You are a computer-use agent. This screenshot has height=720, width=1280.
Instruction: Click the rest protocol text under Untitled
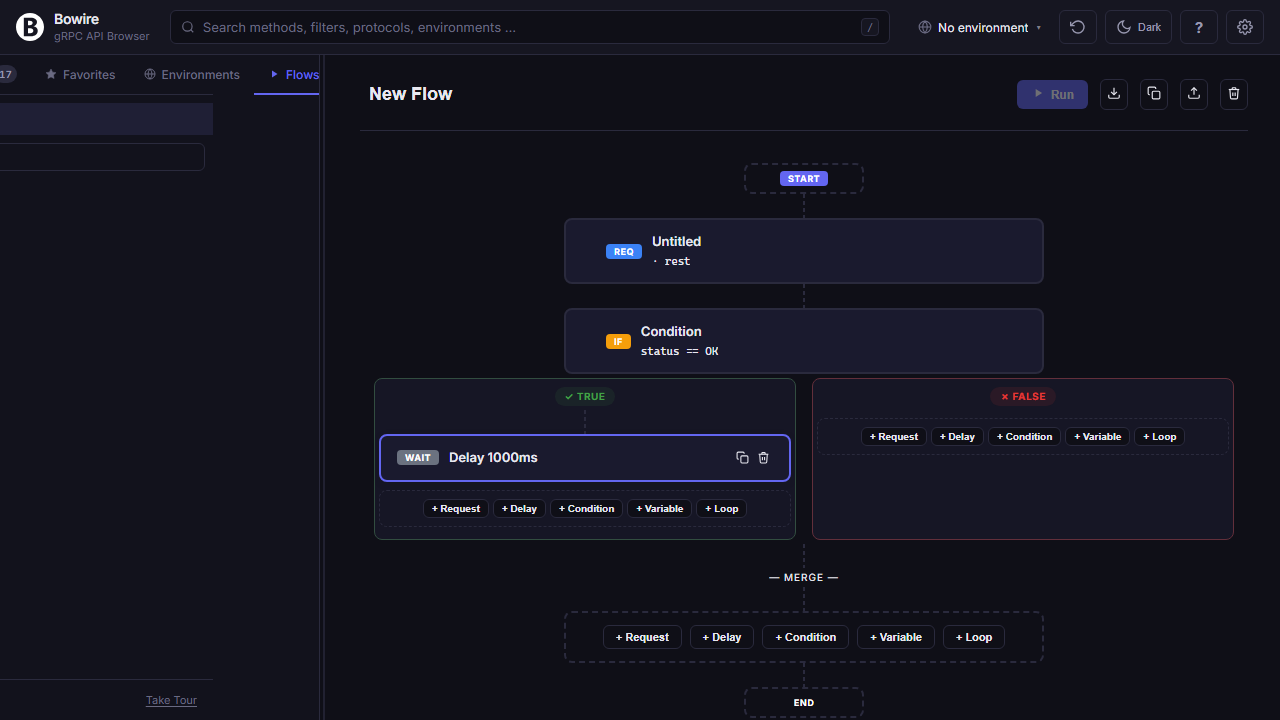(671, 262)
